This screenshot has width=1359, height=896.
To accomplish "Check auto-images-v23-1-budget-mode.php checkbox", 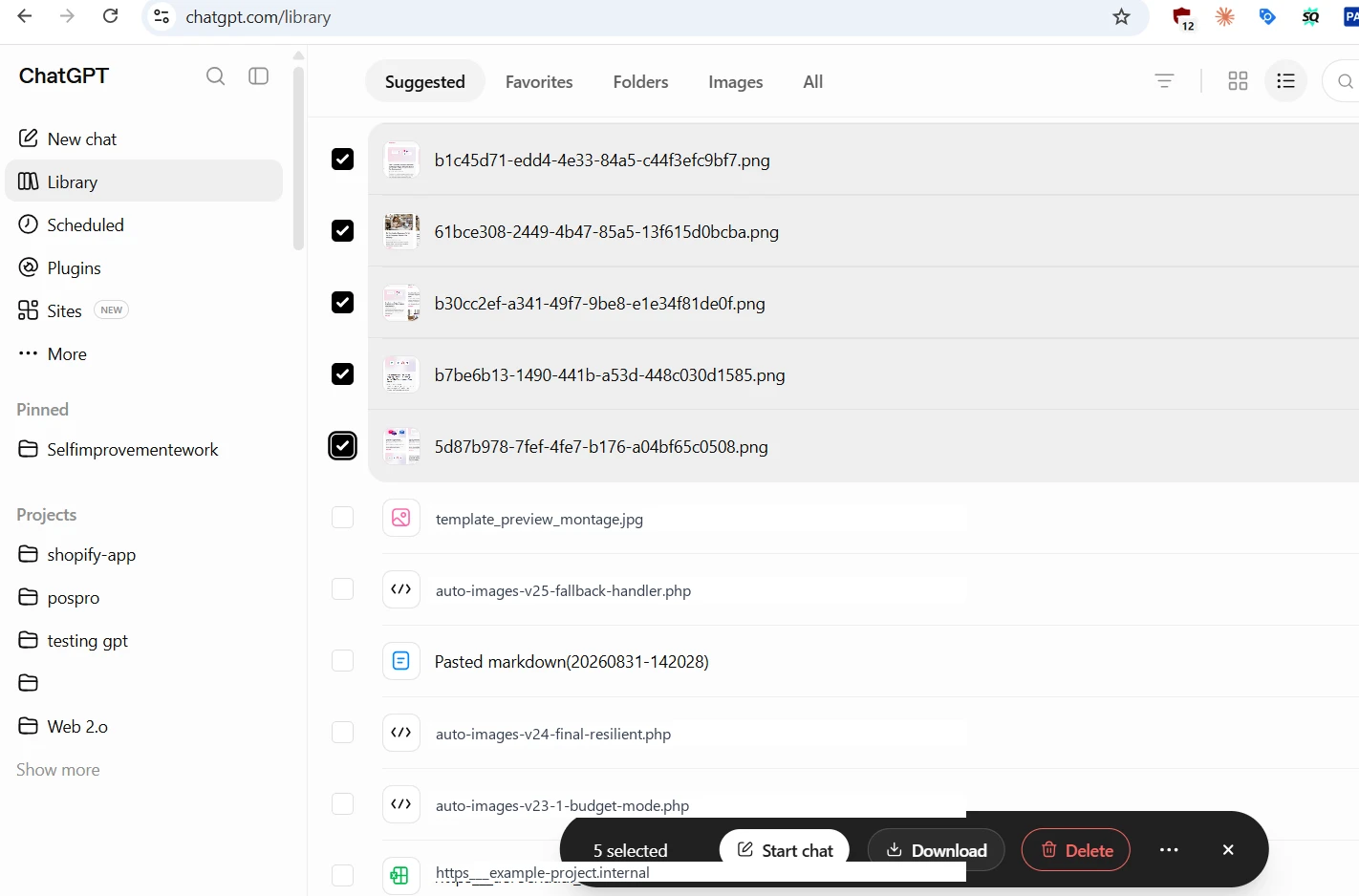I will (342, 804).
